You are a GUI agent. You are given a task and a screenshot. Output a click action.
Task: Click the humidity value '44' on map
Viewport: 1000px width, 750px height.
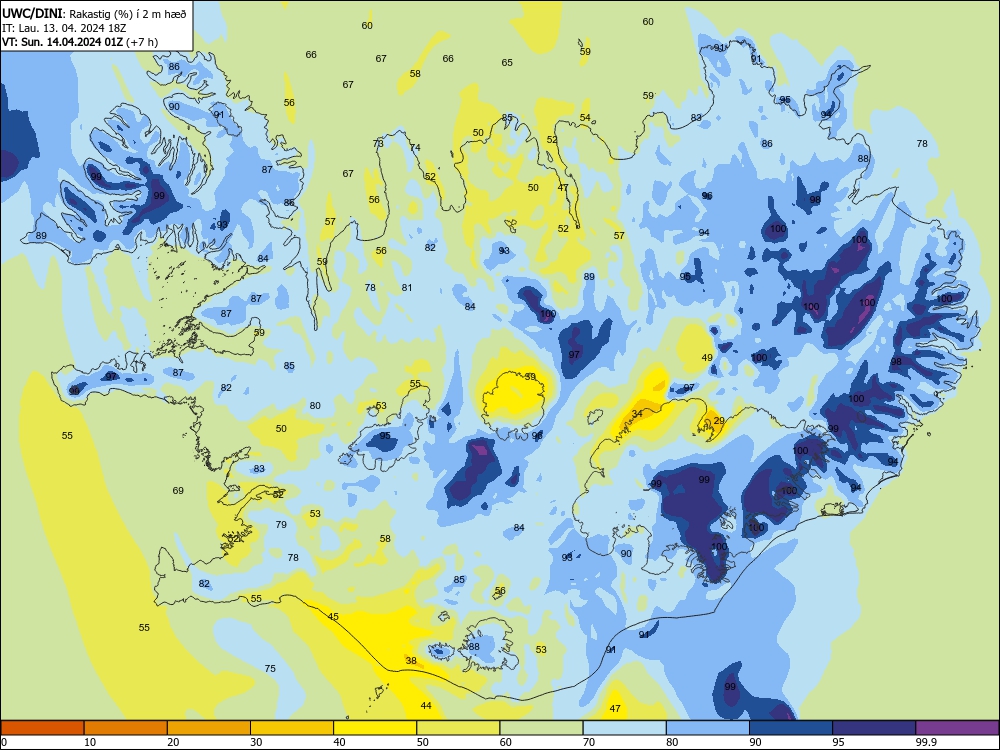coord(426,705)
